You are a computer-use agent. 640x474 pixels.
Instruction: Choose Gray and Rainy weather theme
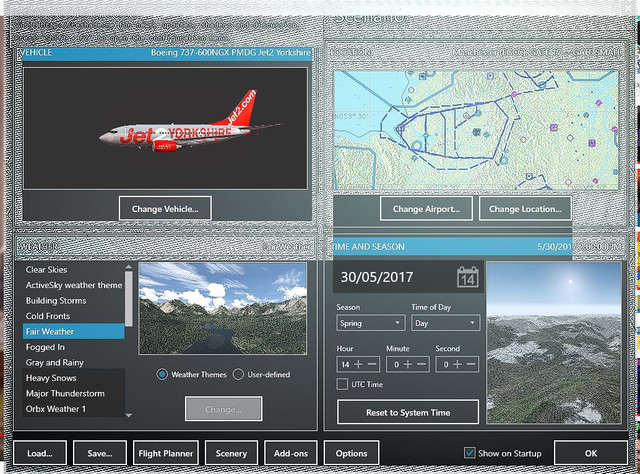[73, 363]
